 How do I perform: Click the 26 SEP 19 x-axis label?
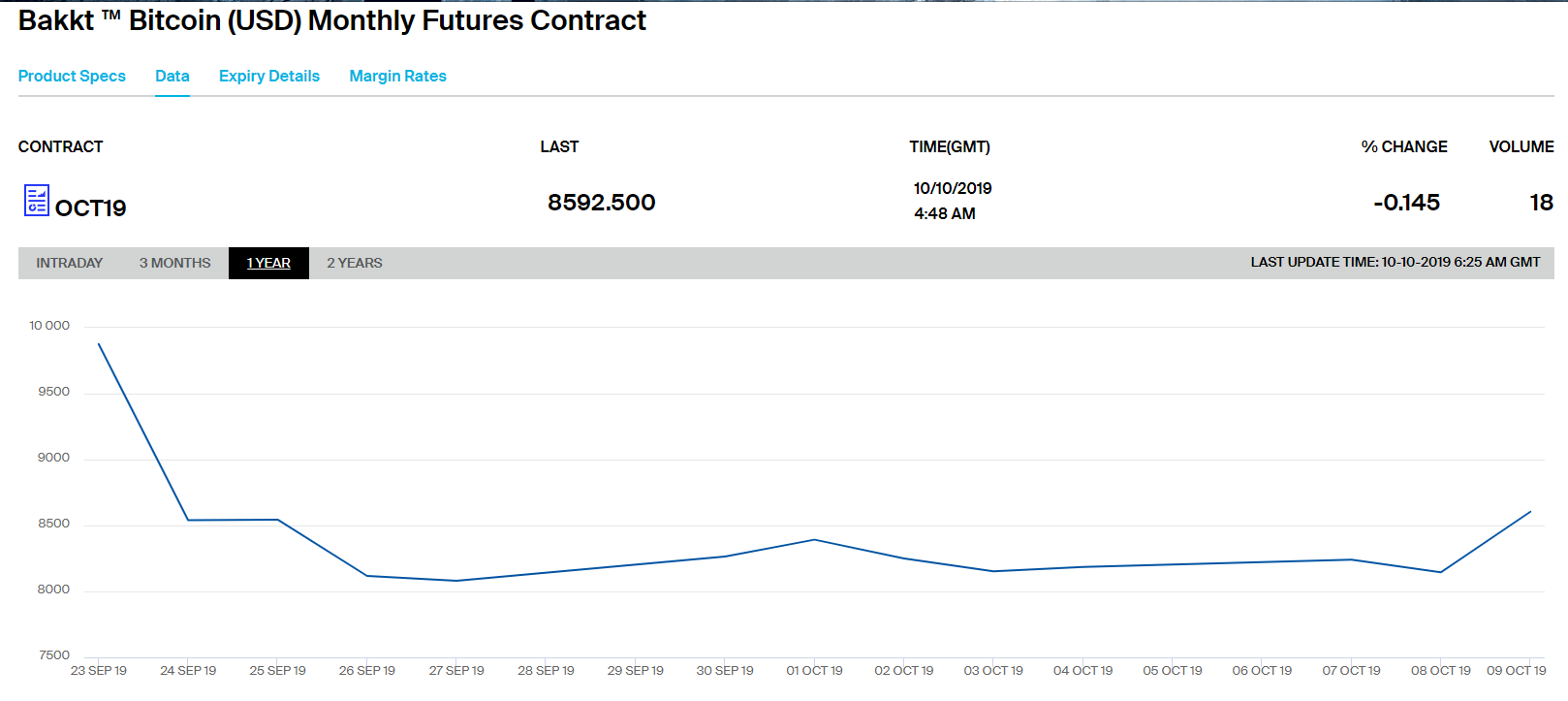tap(367, 671)
